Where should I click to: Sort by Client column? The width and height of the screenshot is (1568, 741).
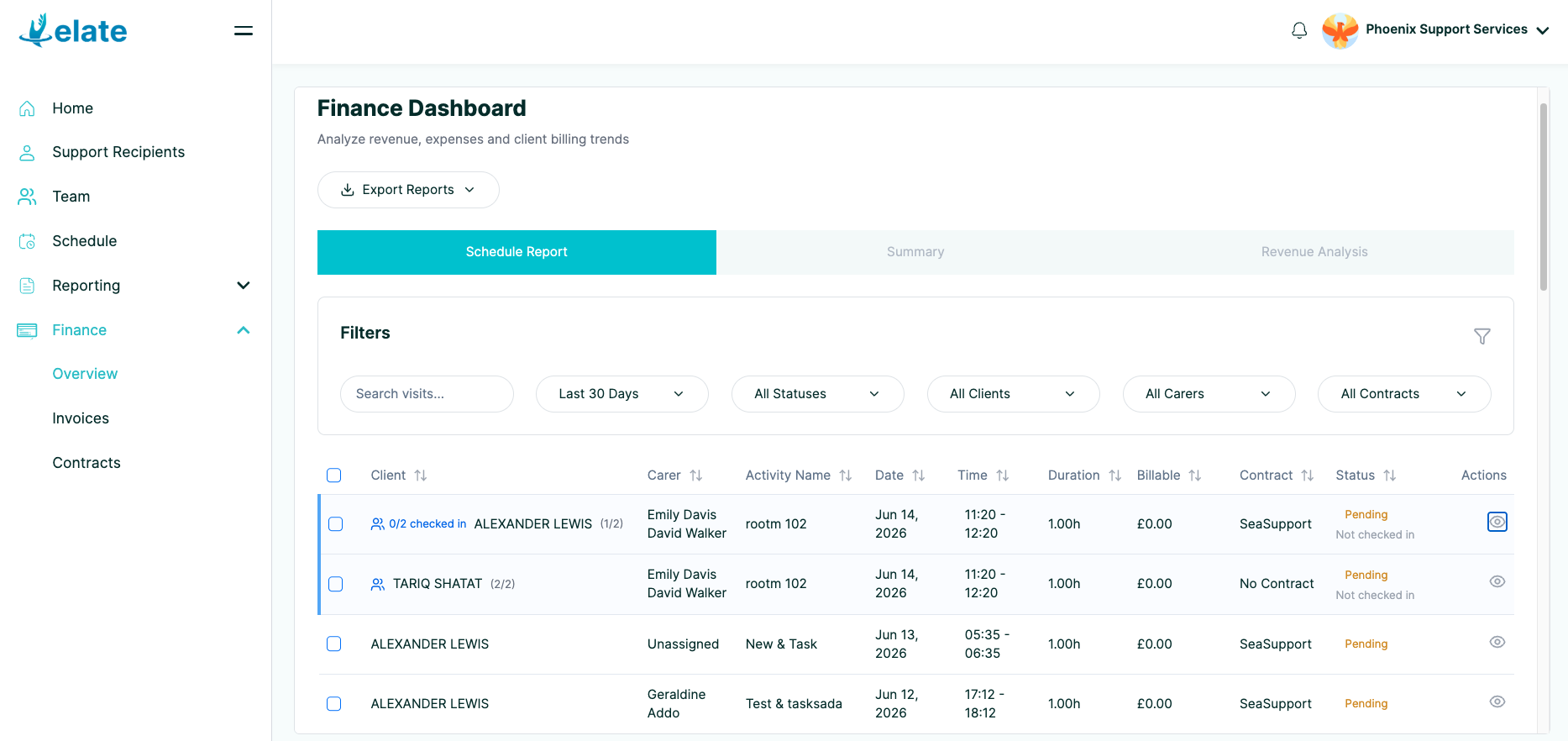[x=421, y=476]
